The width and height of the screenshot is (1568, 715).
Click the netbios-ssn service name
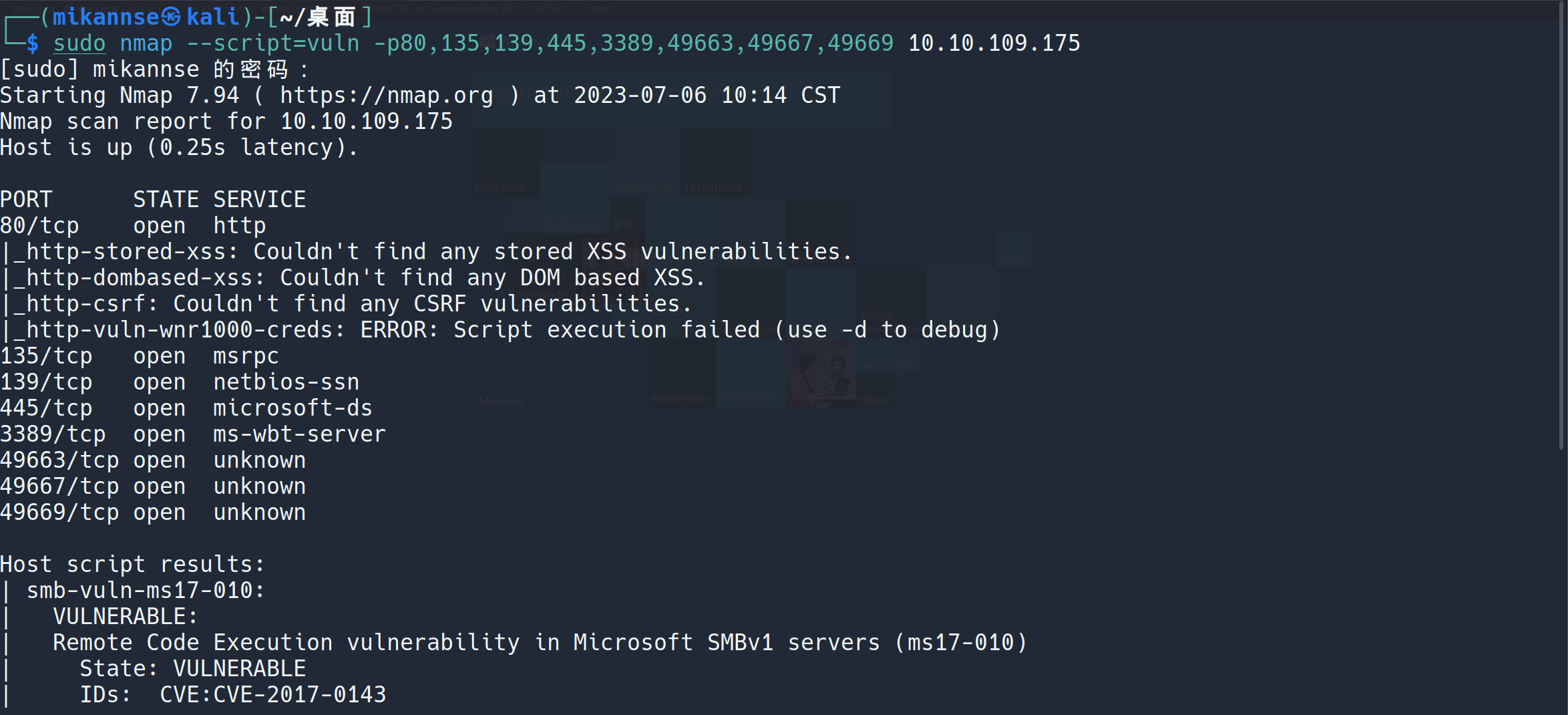[x=286, y=382]
